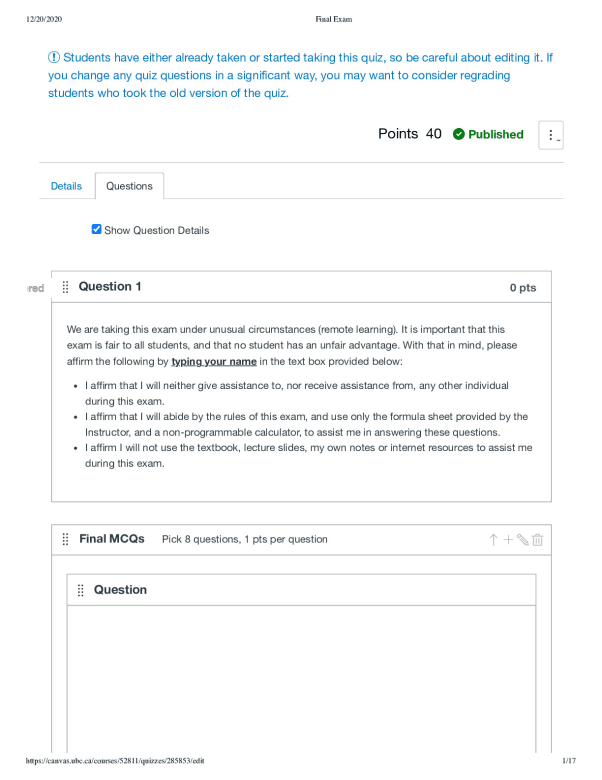Delete Final MCQs group with trash icon
The image size is (602, 780).
pyautogui.click(x=537, y=540)
